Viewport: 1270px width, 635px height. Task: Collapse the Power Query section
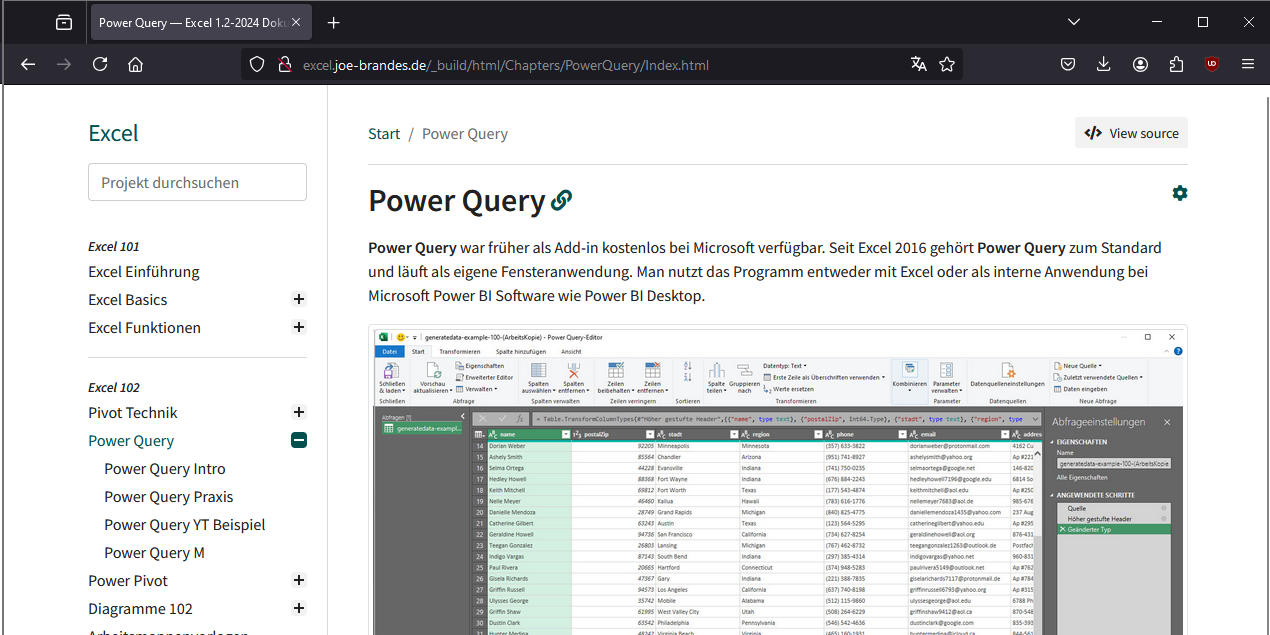298,440
